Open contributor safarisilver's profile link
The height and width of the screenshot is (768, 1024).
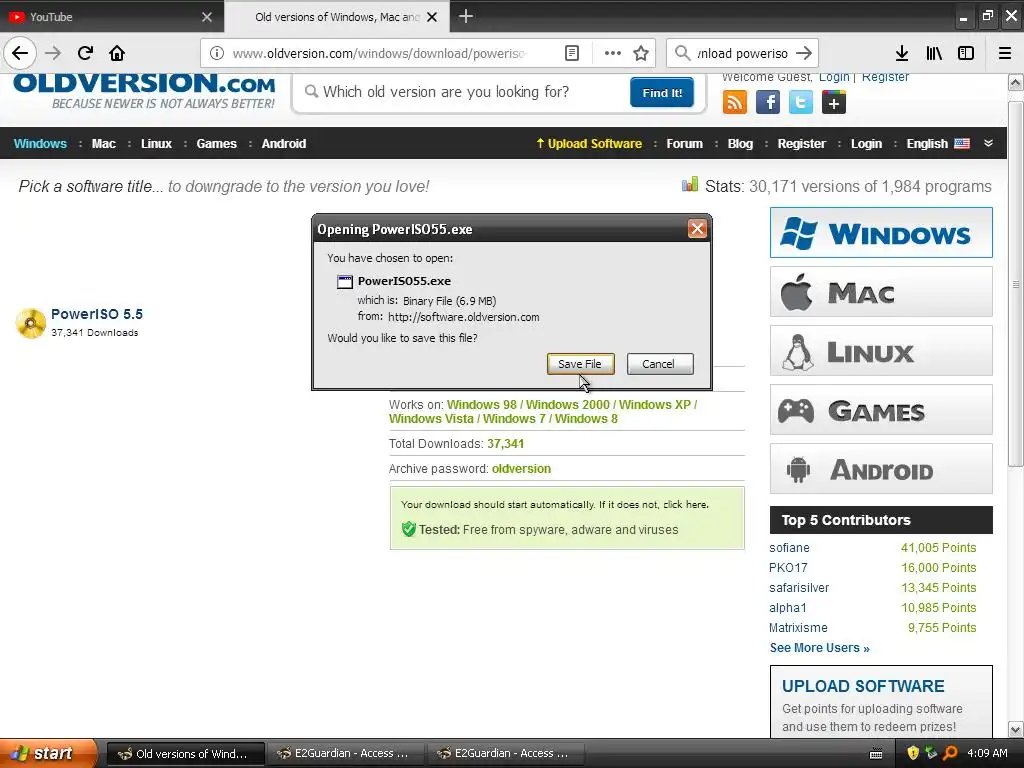coord(799,588)
